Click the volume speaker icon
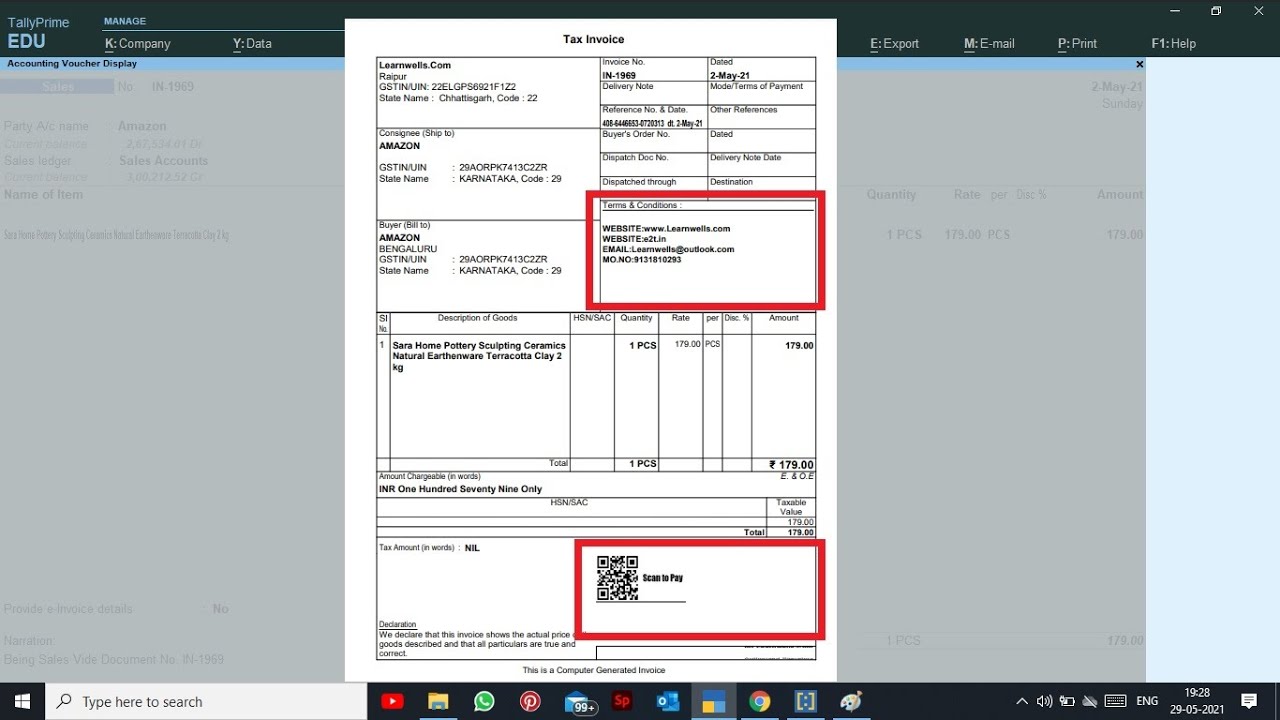This screenshot has width=1280, height=720. [x=1044, y=701]
